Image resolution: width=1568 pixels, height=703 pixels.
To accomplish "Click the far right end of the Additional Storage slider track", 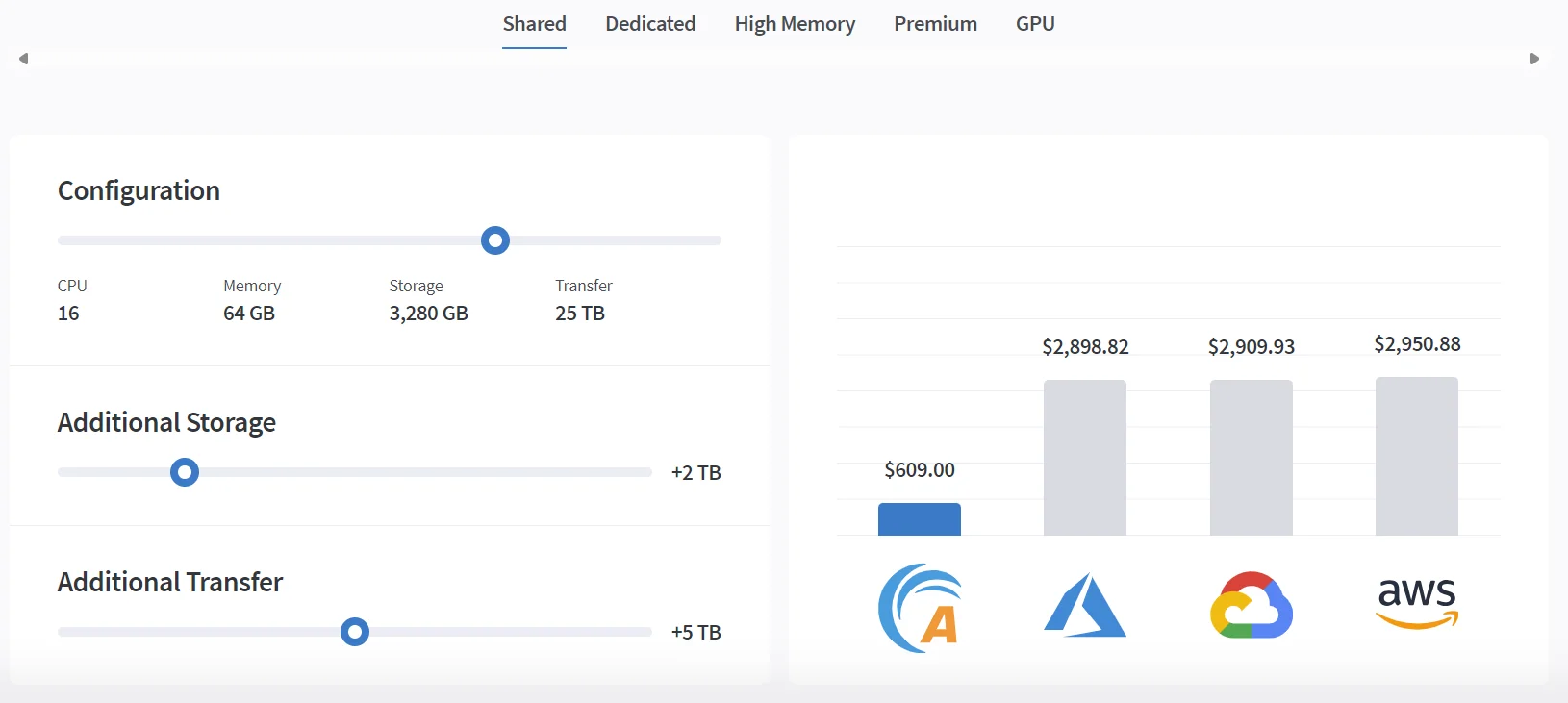I will (x=647, y=472).
